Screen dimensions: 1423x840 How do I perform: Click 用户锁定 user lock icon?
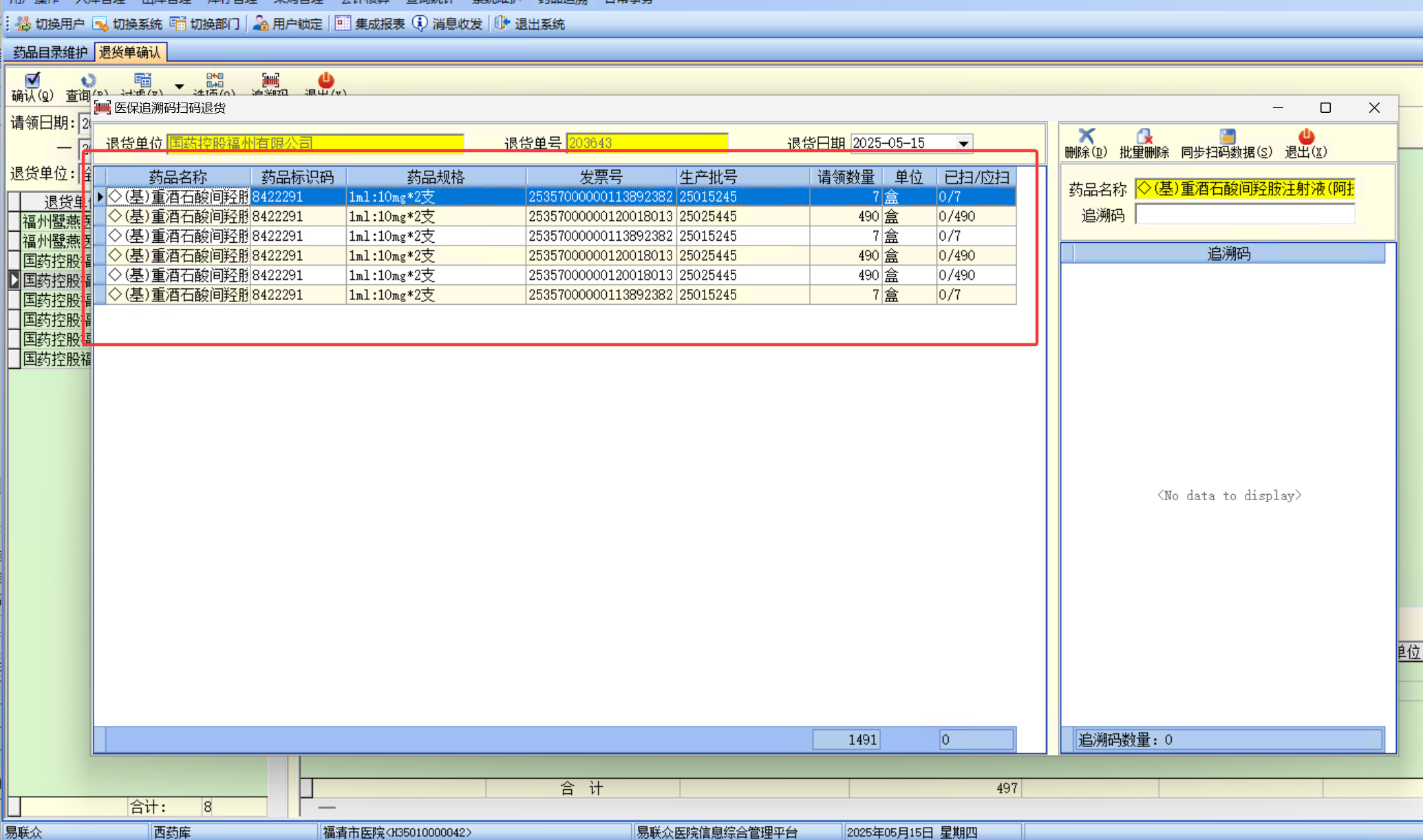click(x=261, y=24)
